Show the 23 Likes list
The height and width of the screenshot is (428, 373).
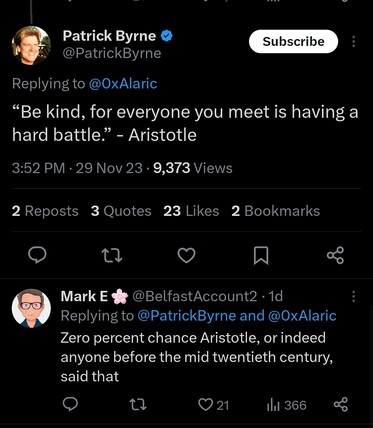[191, 211]
